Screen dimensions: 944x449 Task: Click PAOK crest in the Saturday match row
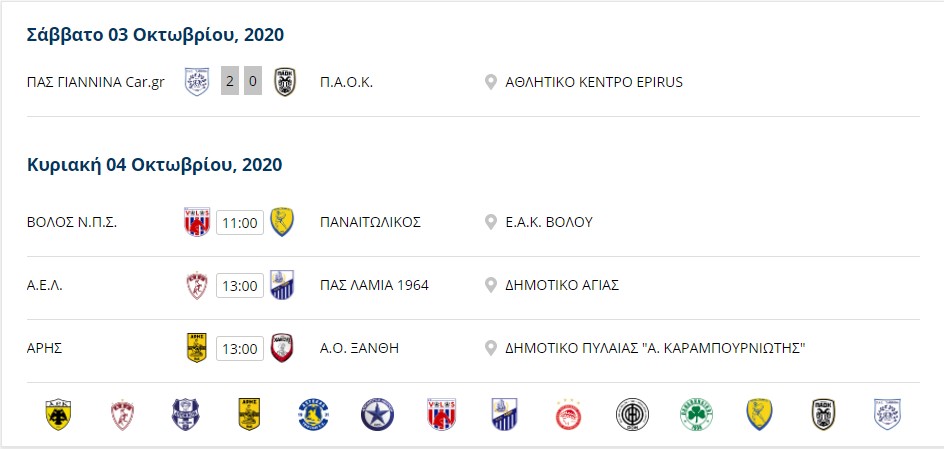pyautogui.click(x=285, y=82)
